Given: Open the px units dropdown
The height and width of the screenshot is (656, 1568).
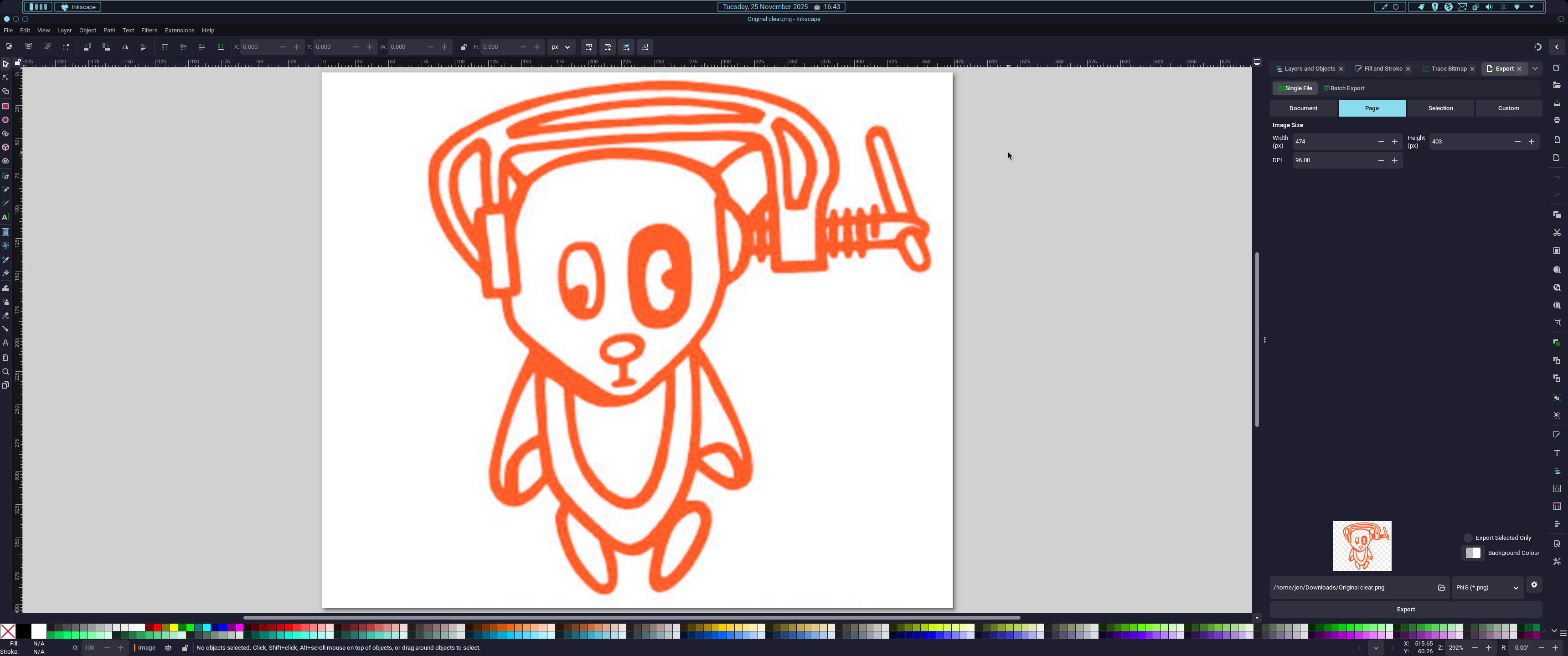Looking at the screenshot, I should (561, 47).
